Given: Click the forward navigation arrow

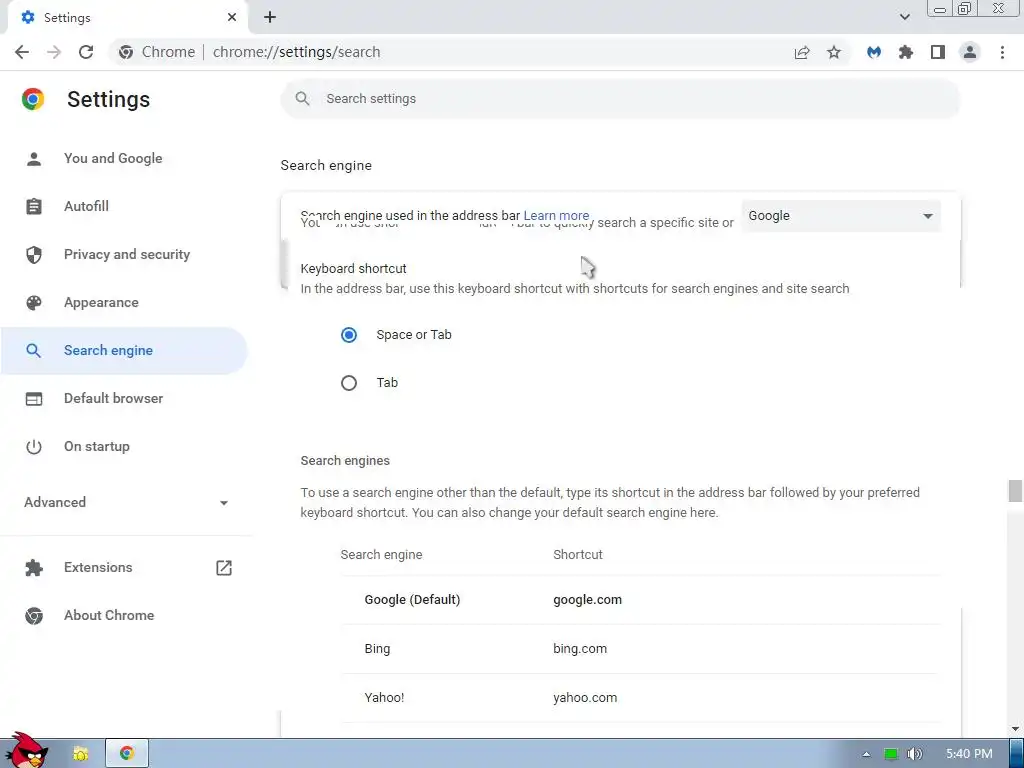Looking at the screenshot, I should [54, 52].
